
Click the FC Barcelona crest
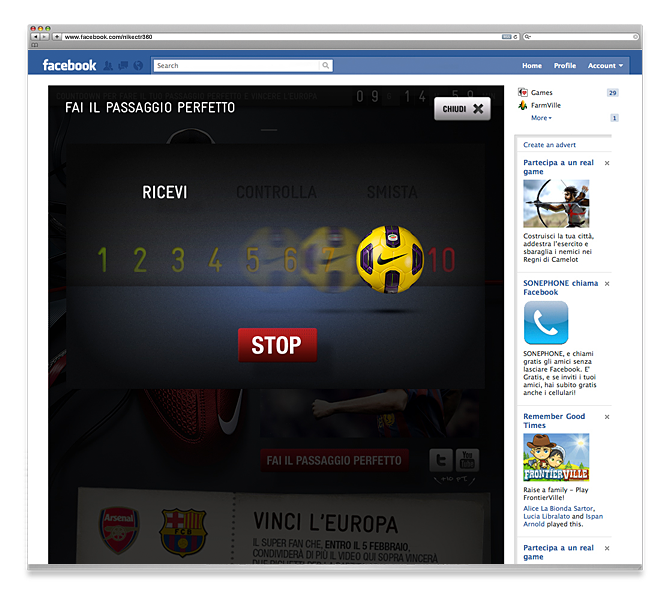(x=183, y=532)
